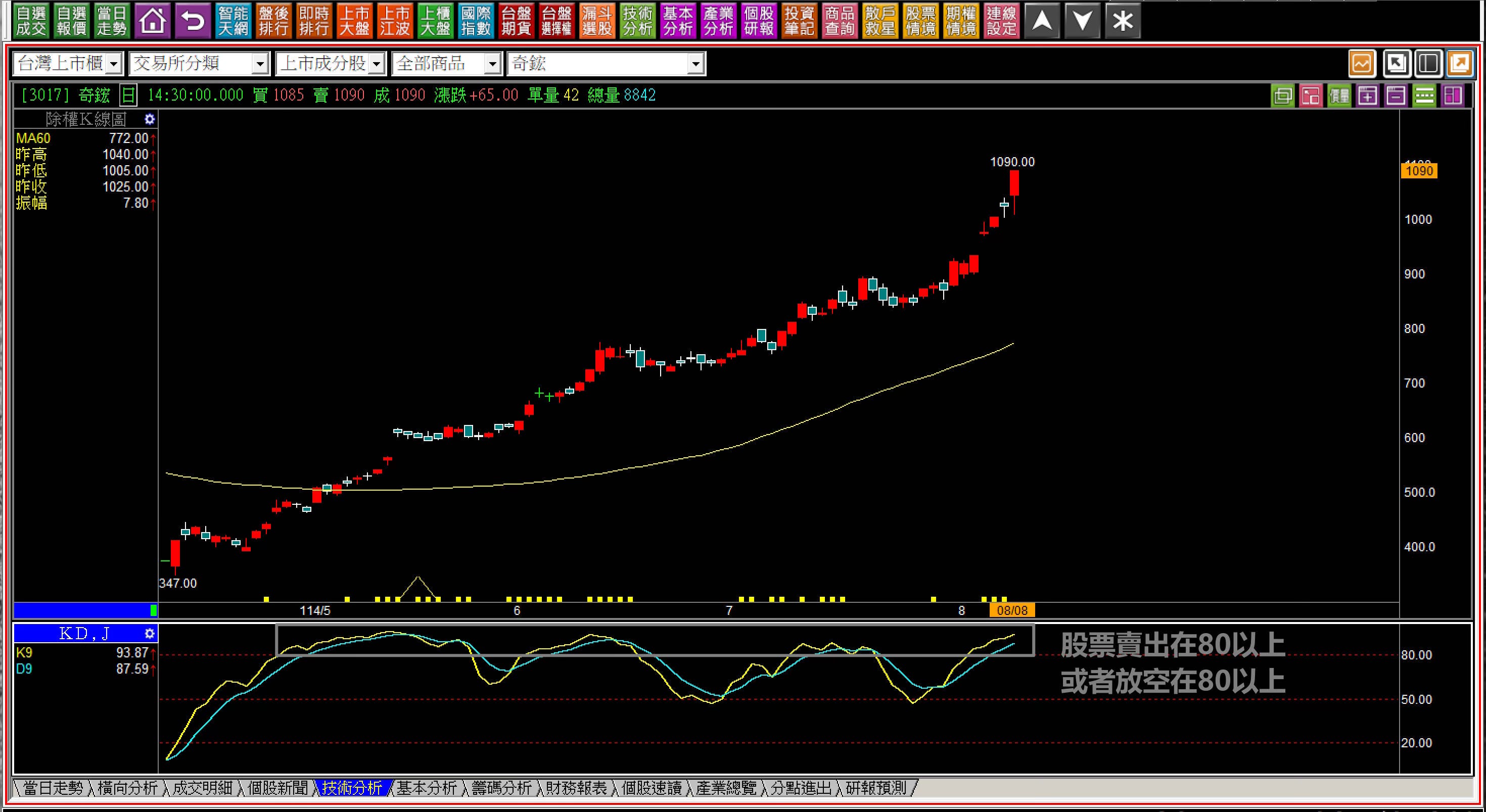Viewport: 1486px width, 812px height.
Task: Click the blue bar below the indicator panel
Action: (x=81, y=609)
